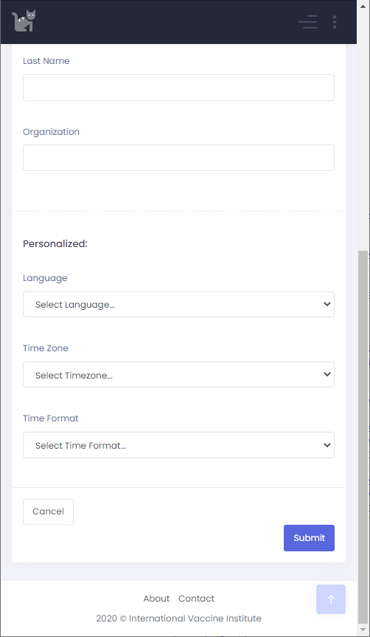
Task: Click the vertical scrollbar thumb
Action: pyautogui.click(x=363, y=437)
